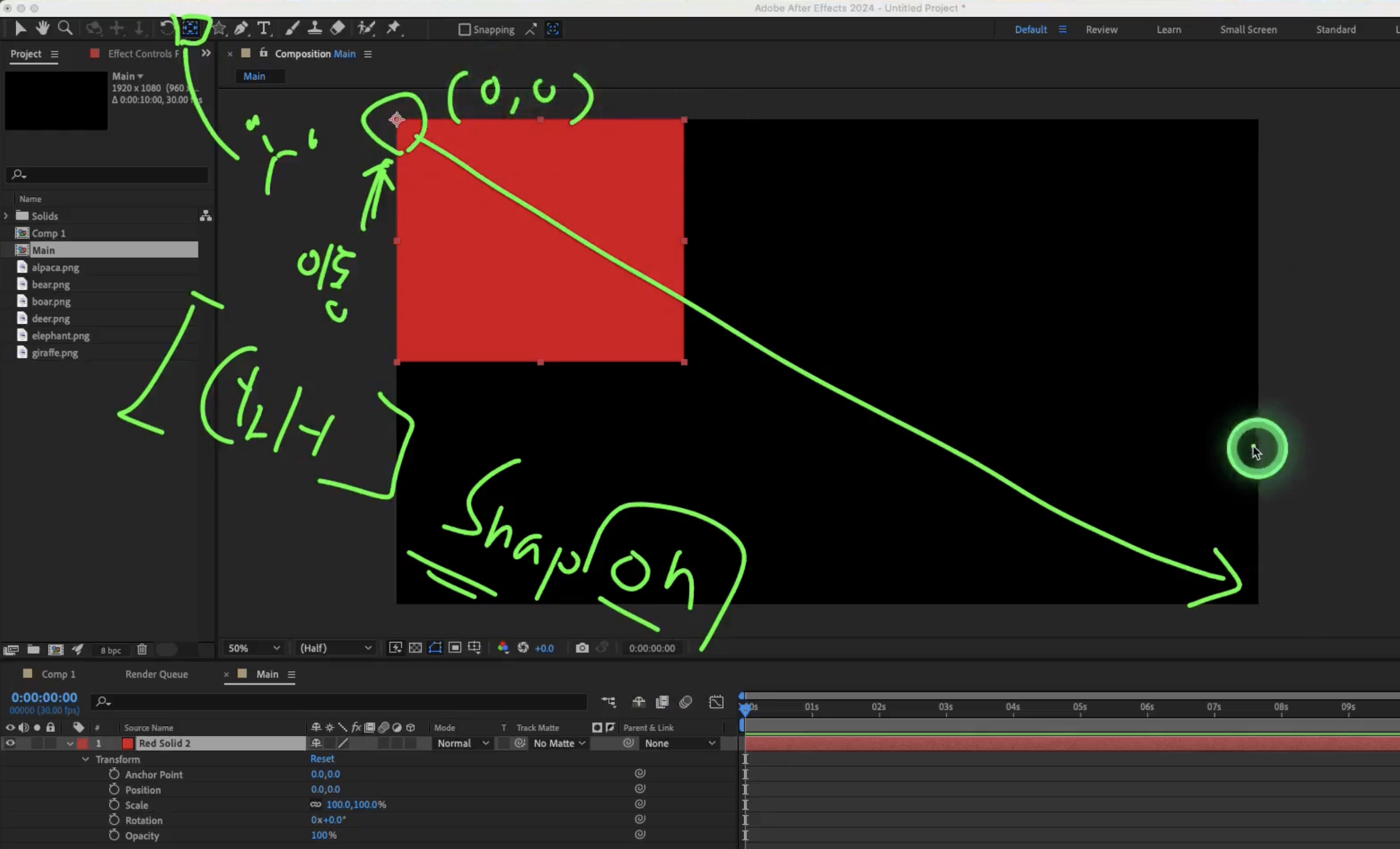
Task: Select the Puppet Pin tool
Action: click(393, 29)
